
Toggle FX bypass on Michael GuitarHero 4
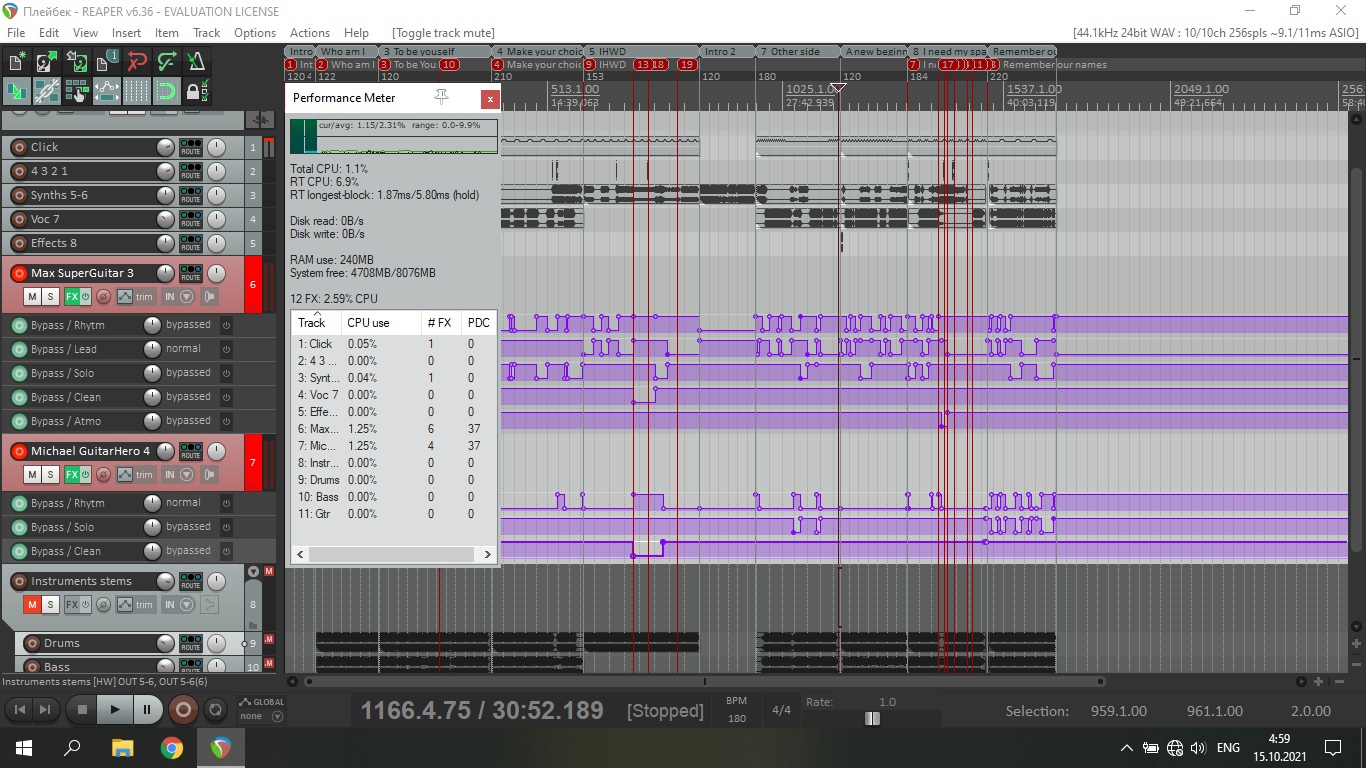pos(85,475)
